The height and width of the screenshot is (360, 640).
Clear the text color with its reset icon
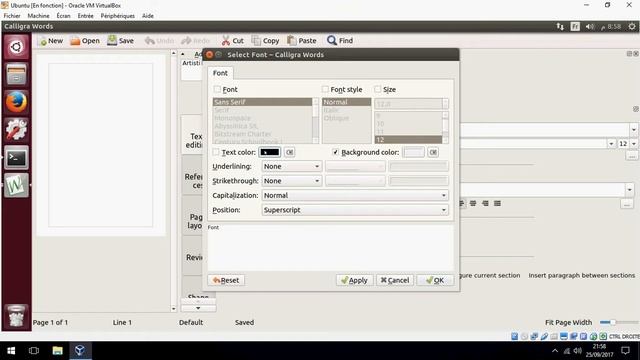[x=289, y=152]
